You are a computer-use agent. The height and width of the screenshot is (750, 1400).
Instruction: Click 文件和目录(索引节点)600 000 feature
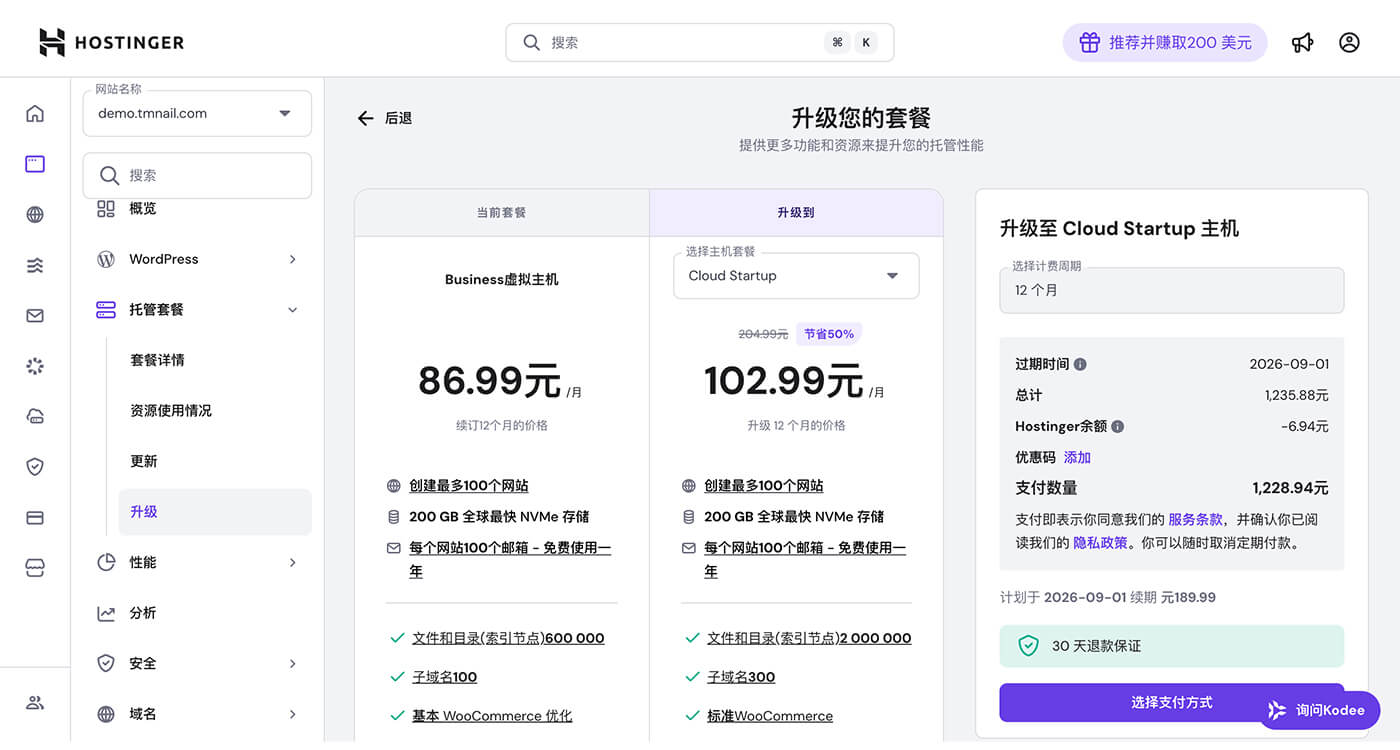pos(508,638)
